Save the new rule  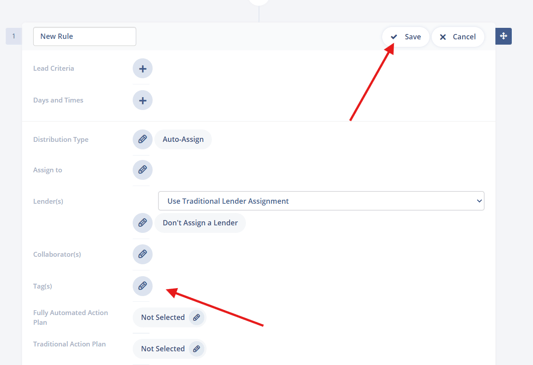[406, 37]
